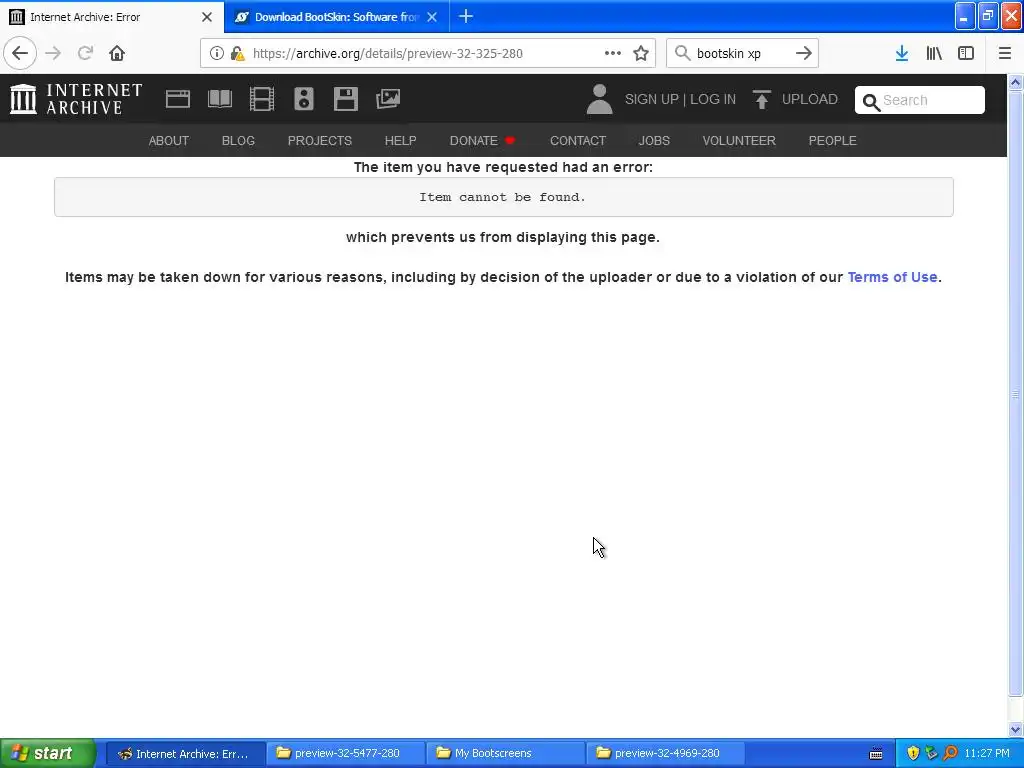Click the 'Item cannot be found.' message
This screenshot has width=1024, height=768.
[x=503, y=197]
